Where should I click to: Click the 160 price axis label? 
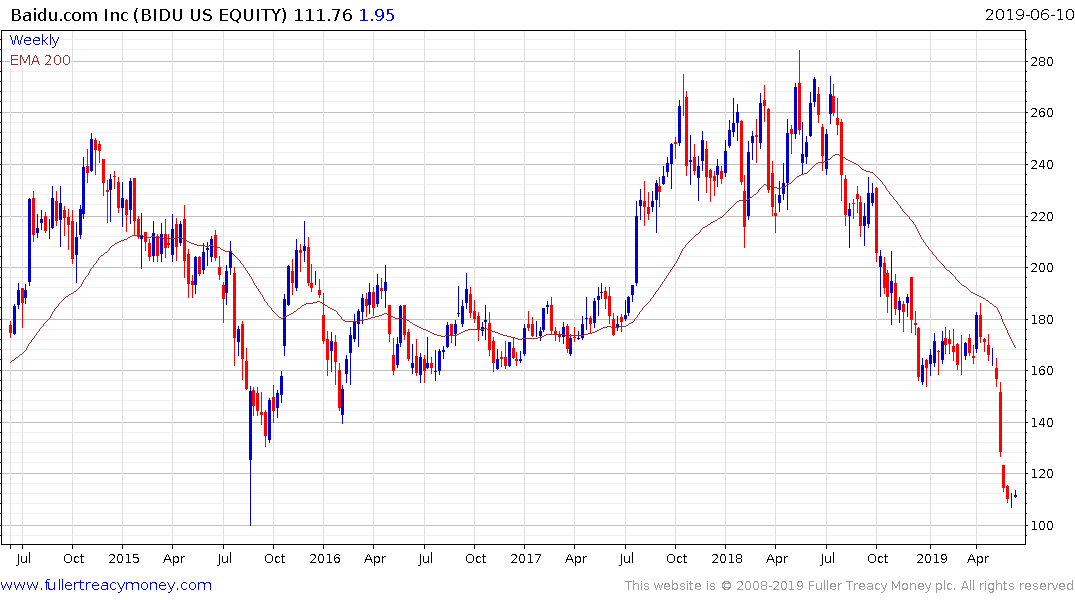click(x=1044, y=371)
